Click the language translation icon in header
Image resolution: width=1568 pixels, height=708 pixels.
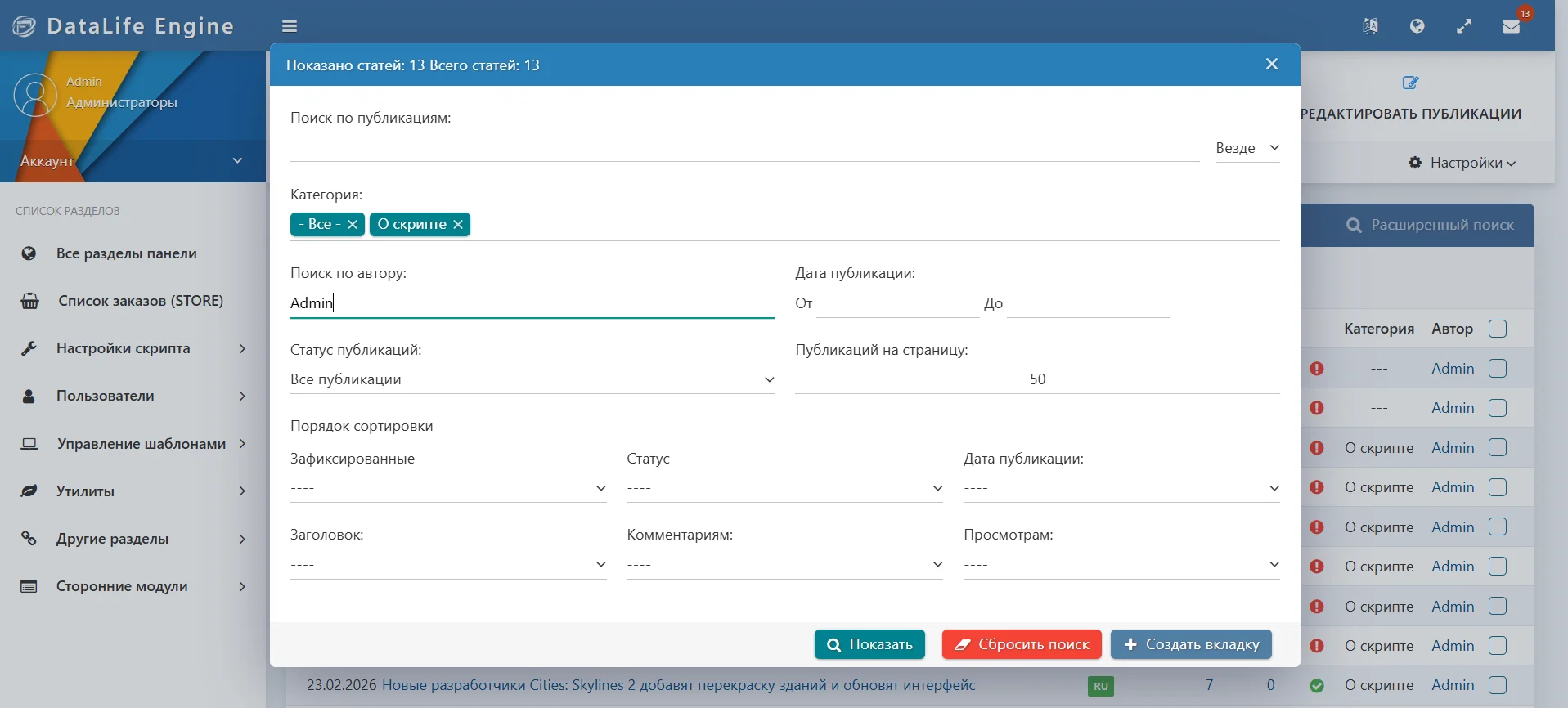point(1371,26)
